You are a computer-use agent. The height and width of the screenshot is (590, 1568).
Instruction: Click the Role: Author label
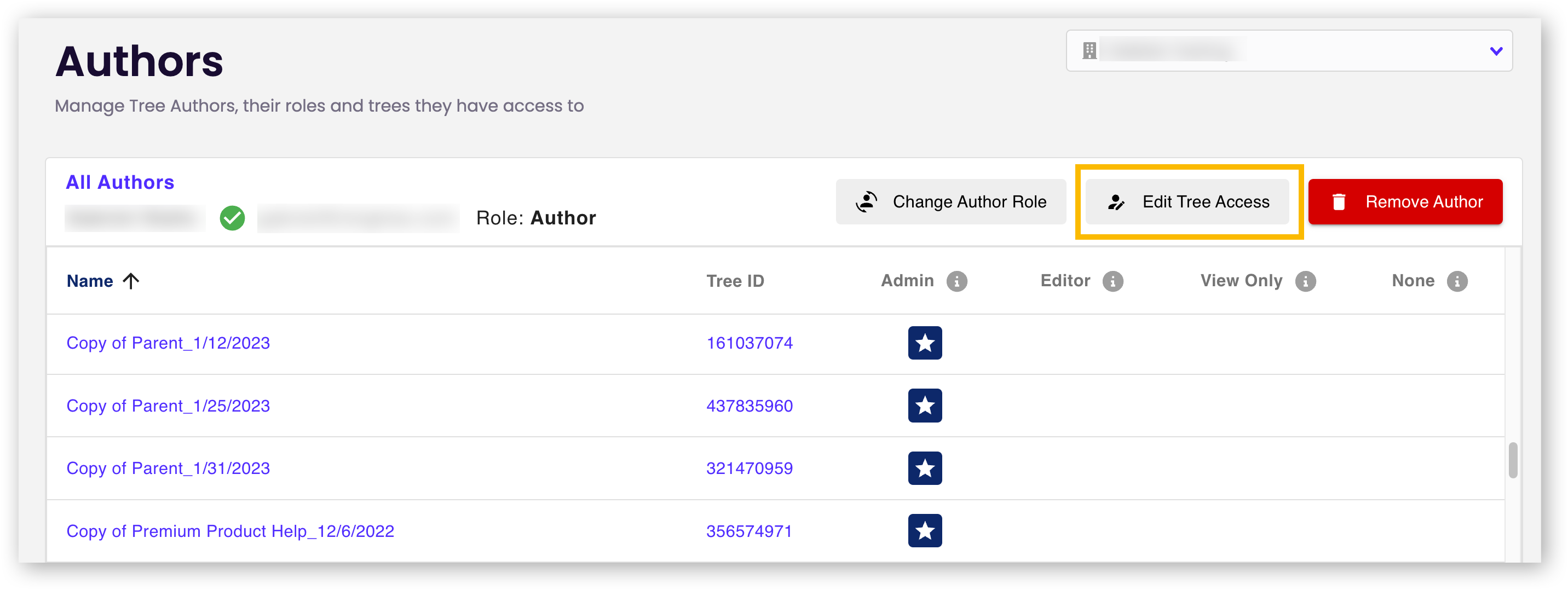[535, 218]
